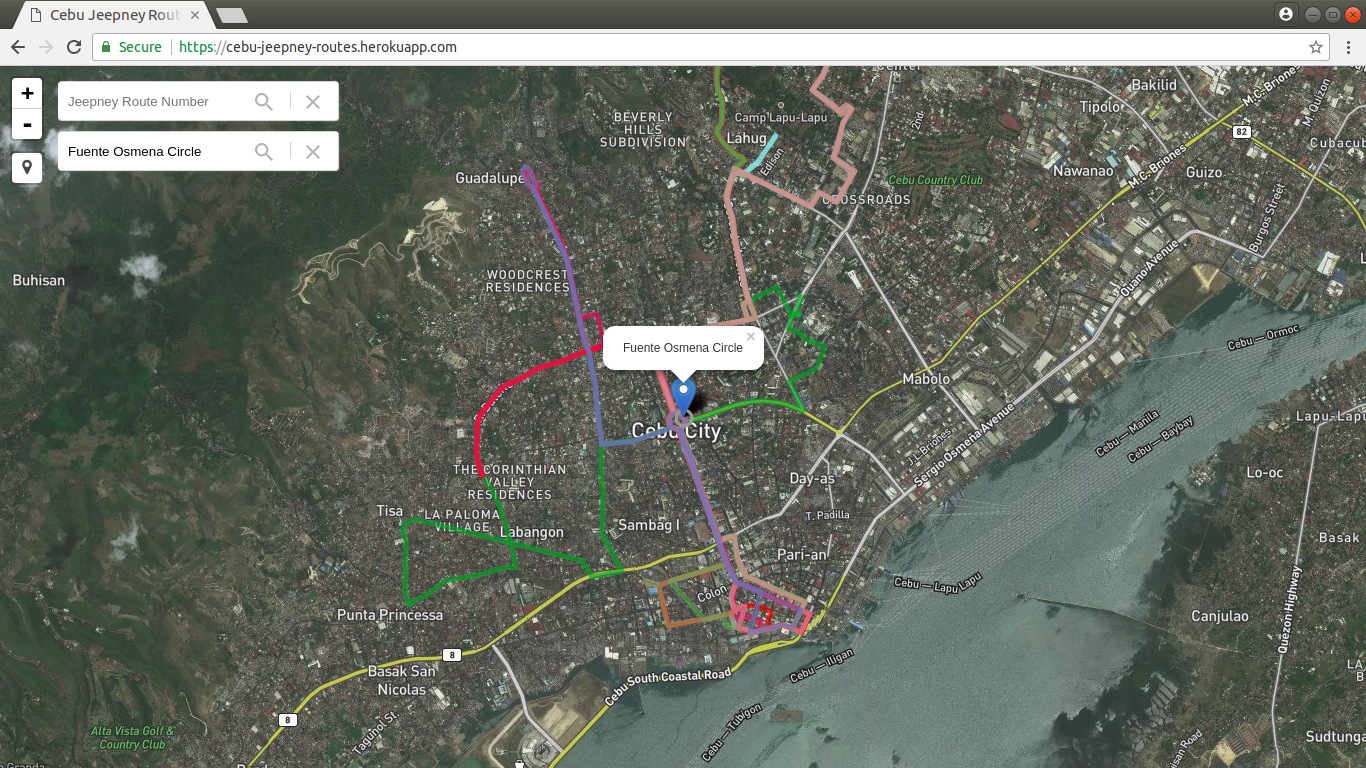Image resolution: width=1366 pixels, height=768 pixels.
Task: Click the Guizo map label
Action: click(x=1204, y=172)
